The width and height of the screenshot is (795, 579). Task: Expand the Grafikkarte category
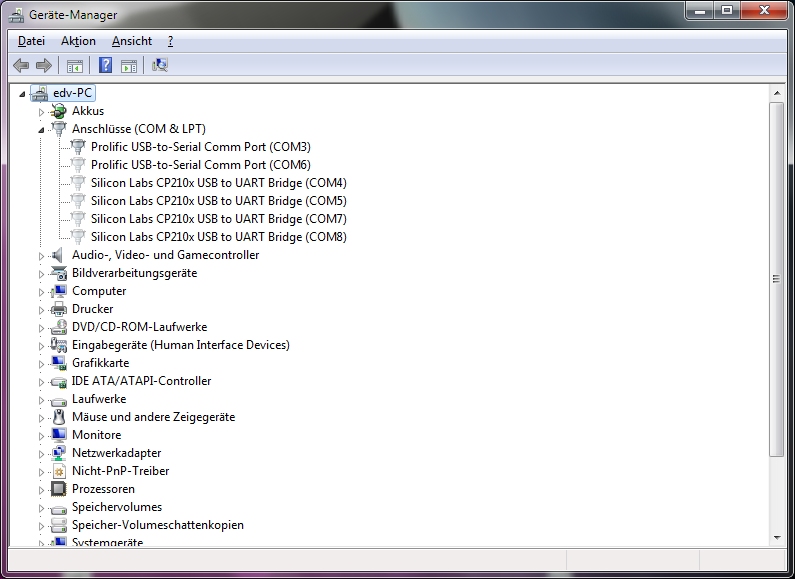click(x=41, y=364)
